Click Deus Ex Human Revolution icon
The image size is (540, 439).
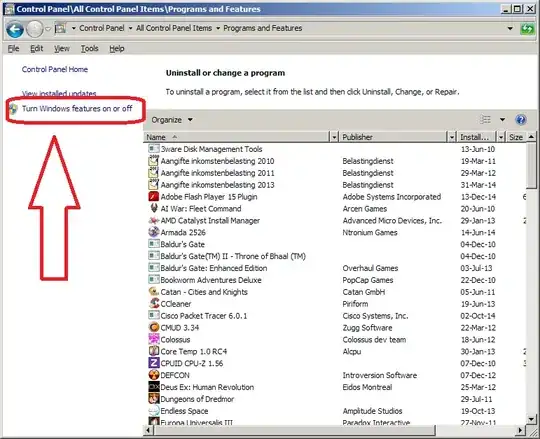(x=154, y=387)
